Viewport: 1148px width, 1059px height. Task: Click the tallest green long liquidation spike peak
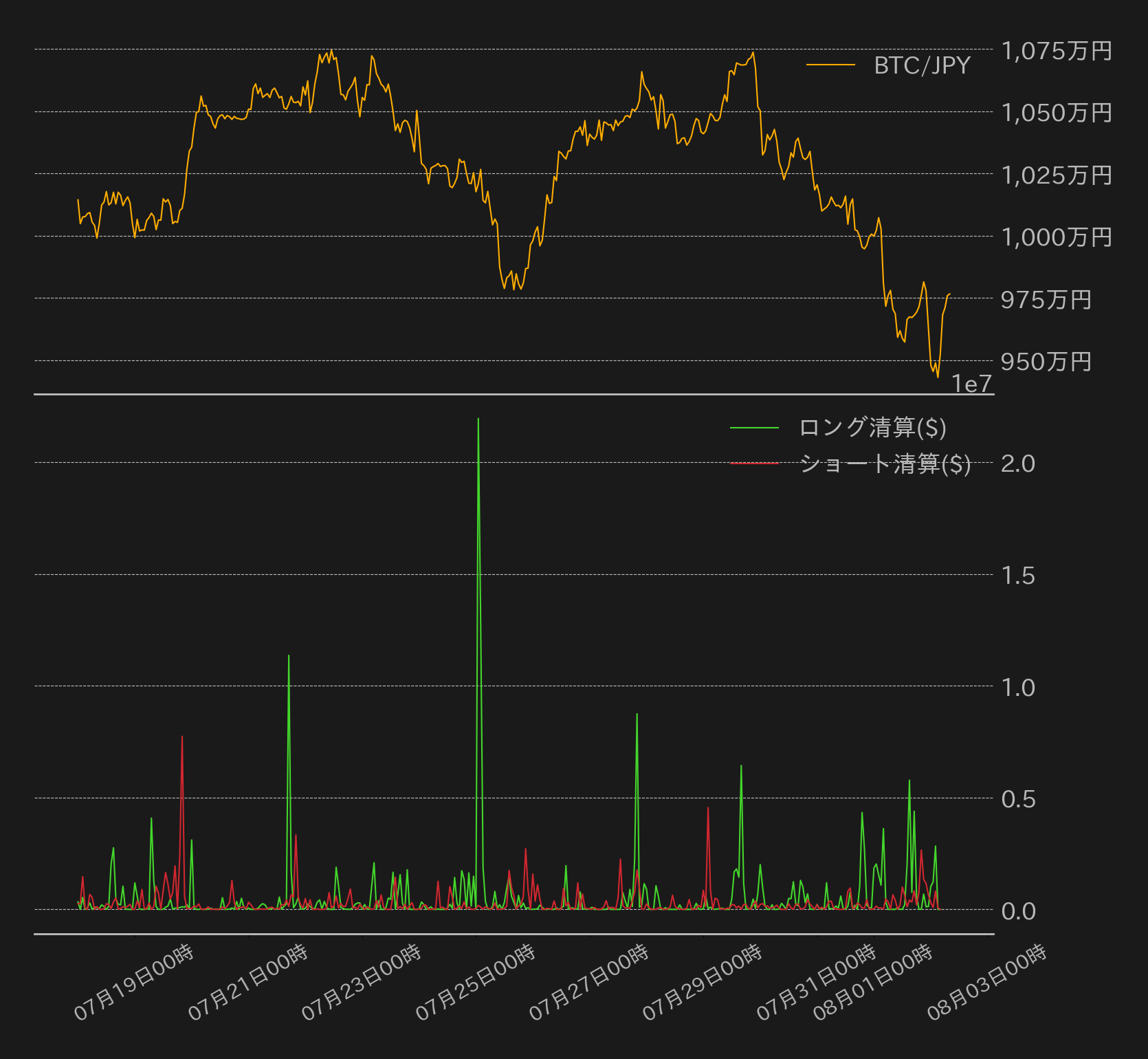click(478, 419)
